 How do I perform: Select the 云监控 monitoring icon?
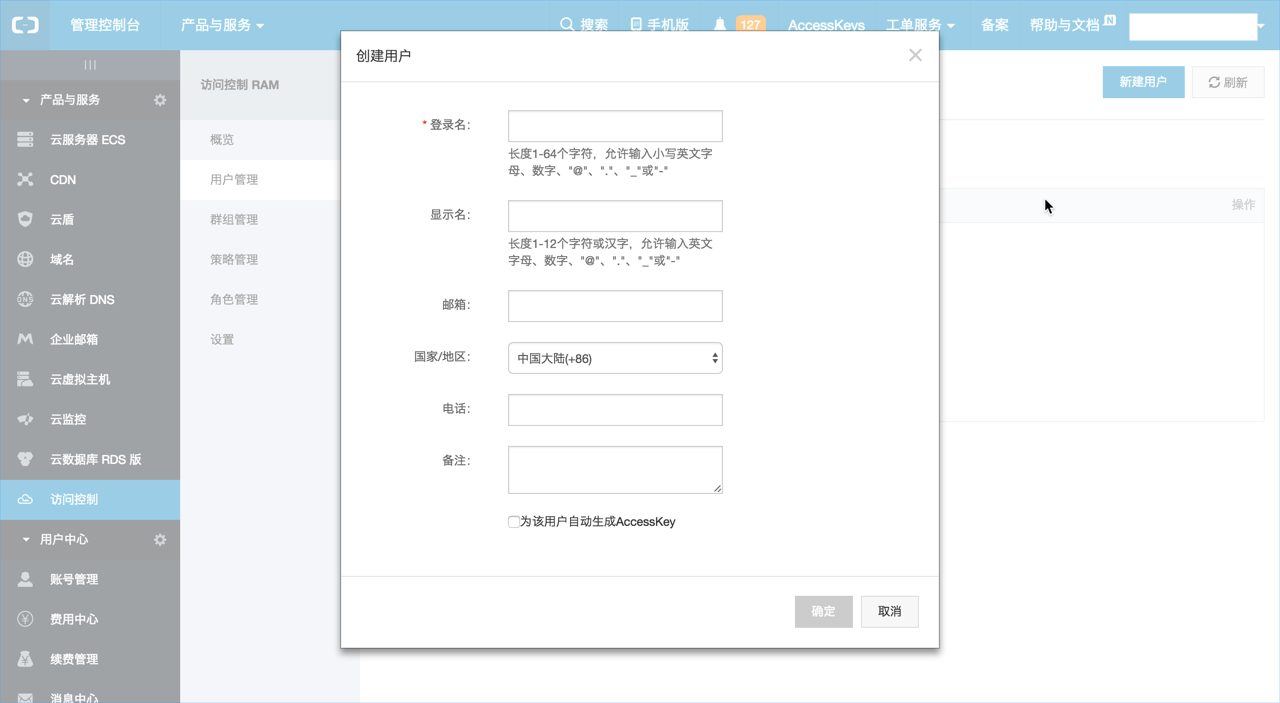pos(25,420)
